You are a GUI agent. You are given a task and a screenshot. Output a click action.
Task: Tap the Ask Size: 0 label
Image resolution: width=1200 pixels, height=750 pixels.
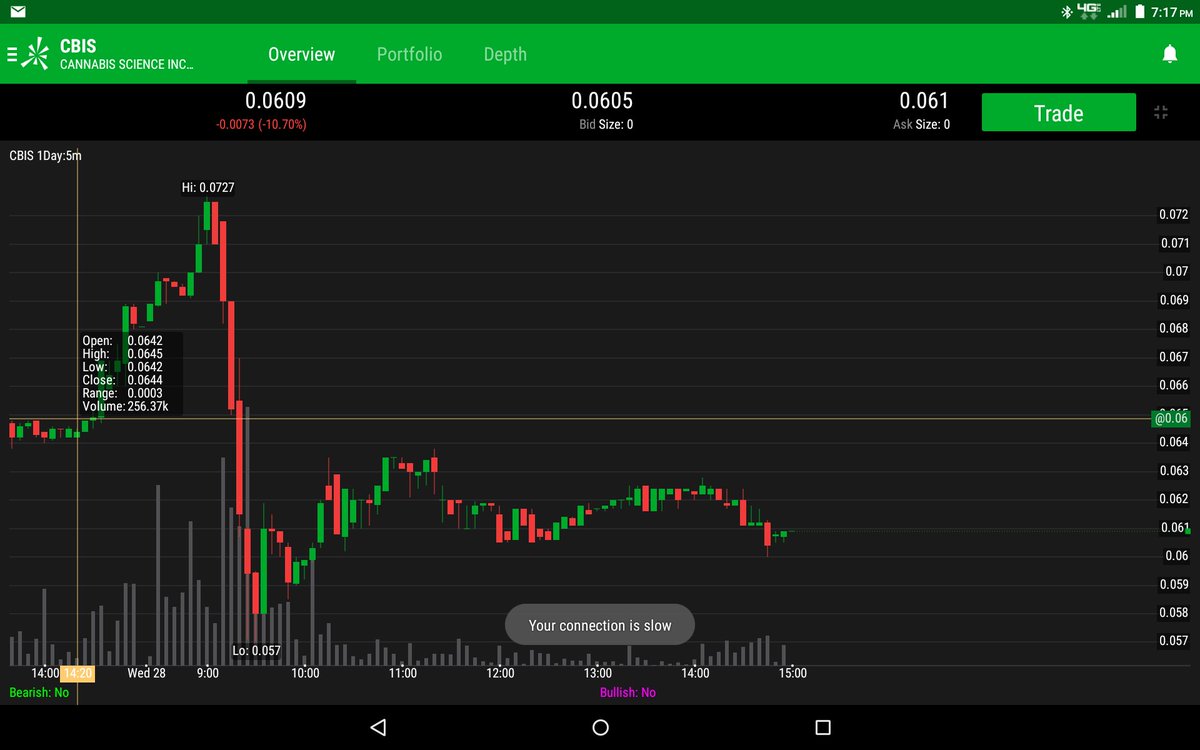tap(921, 125)
